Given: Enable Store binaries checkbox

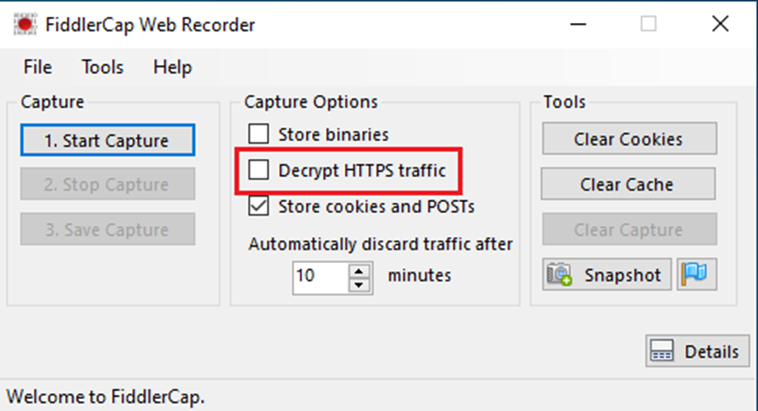Looking at the screenshot, I should (x=259, y=133).
